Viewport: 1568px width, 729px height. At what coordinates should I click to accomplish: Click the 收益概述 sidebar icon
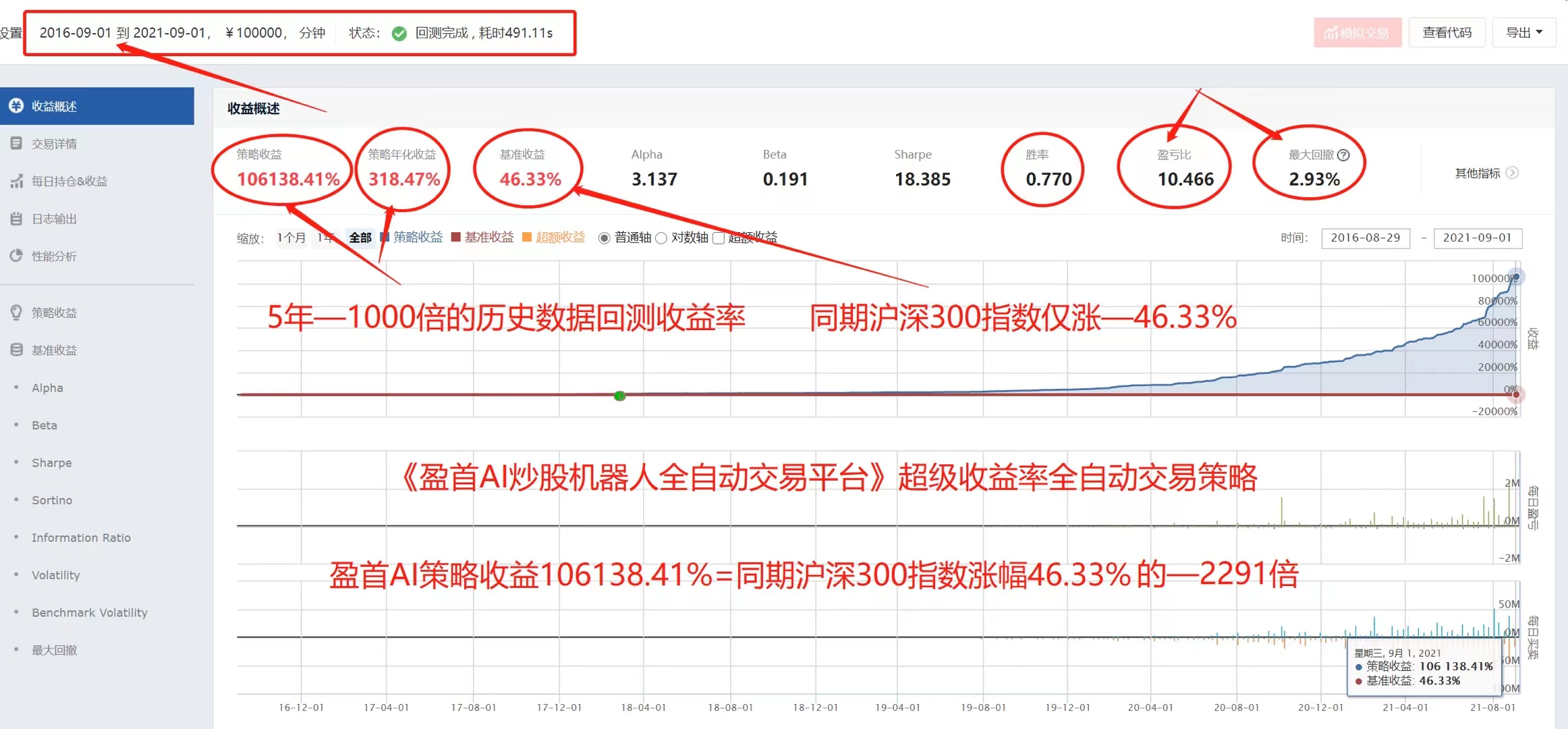(x=16, y=106)
